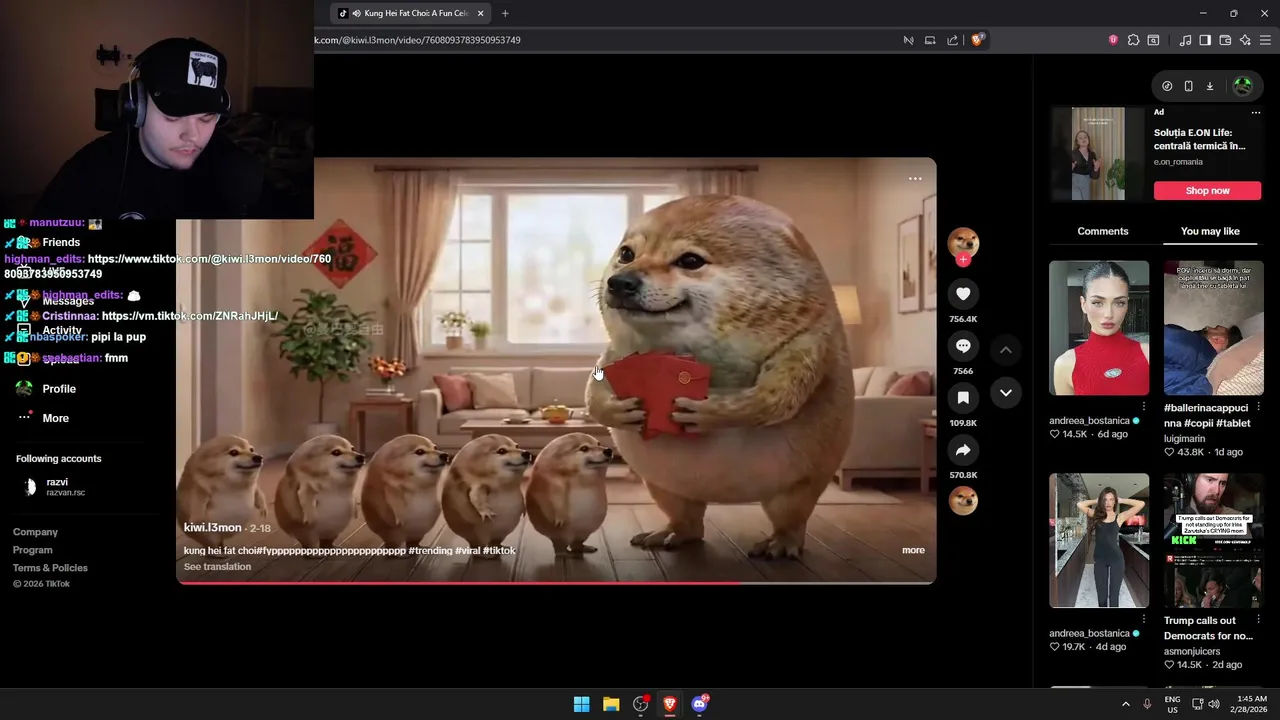Click the Terms & Policies footer link
Image resolution: width=1280 pixels, height=720 pixels.
[x=50, y=568]
